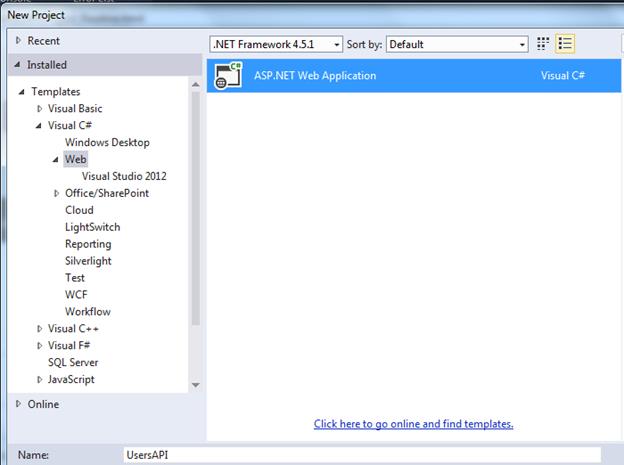The height and width of the screenshot is (465, 624).
Task: Select the Silverlight template category
Action: 88,261
